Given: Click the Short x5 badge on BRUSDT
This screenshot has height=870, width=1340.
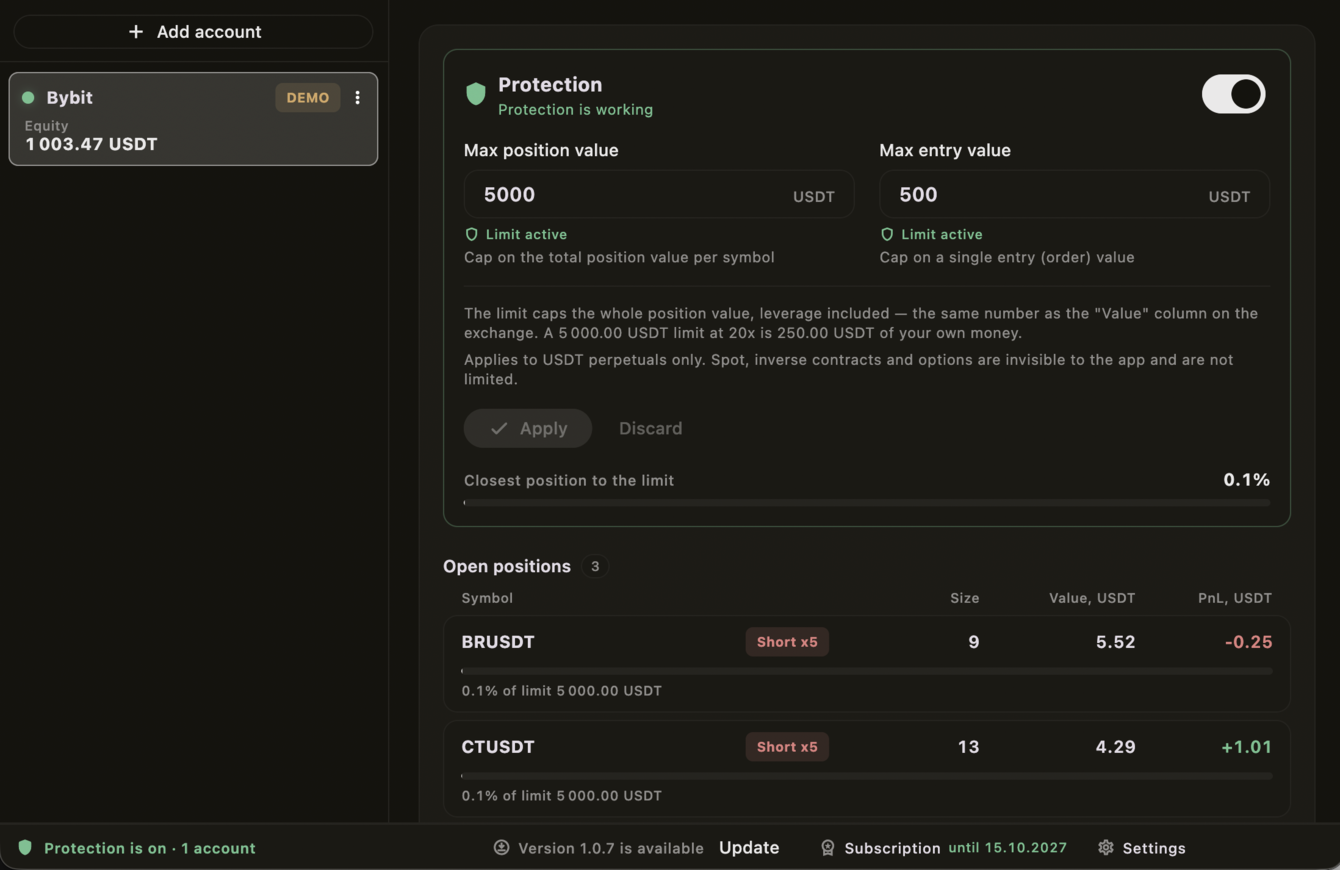Looking at the screenshot, I should point(787,642).
